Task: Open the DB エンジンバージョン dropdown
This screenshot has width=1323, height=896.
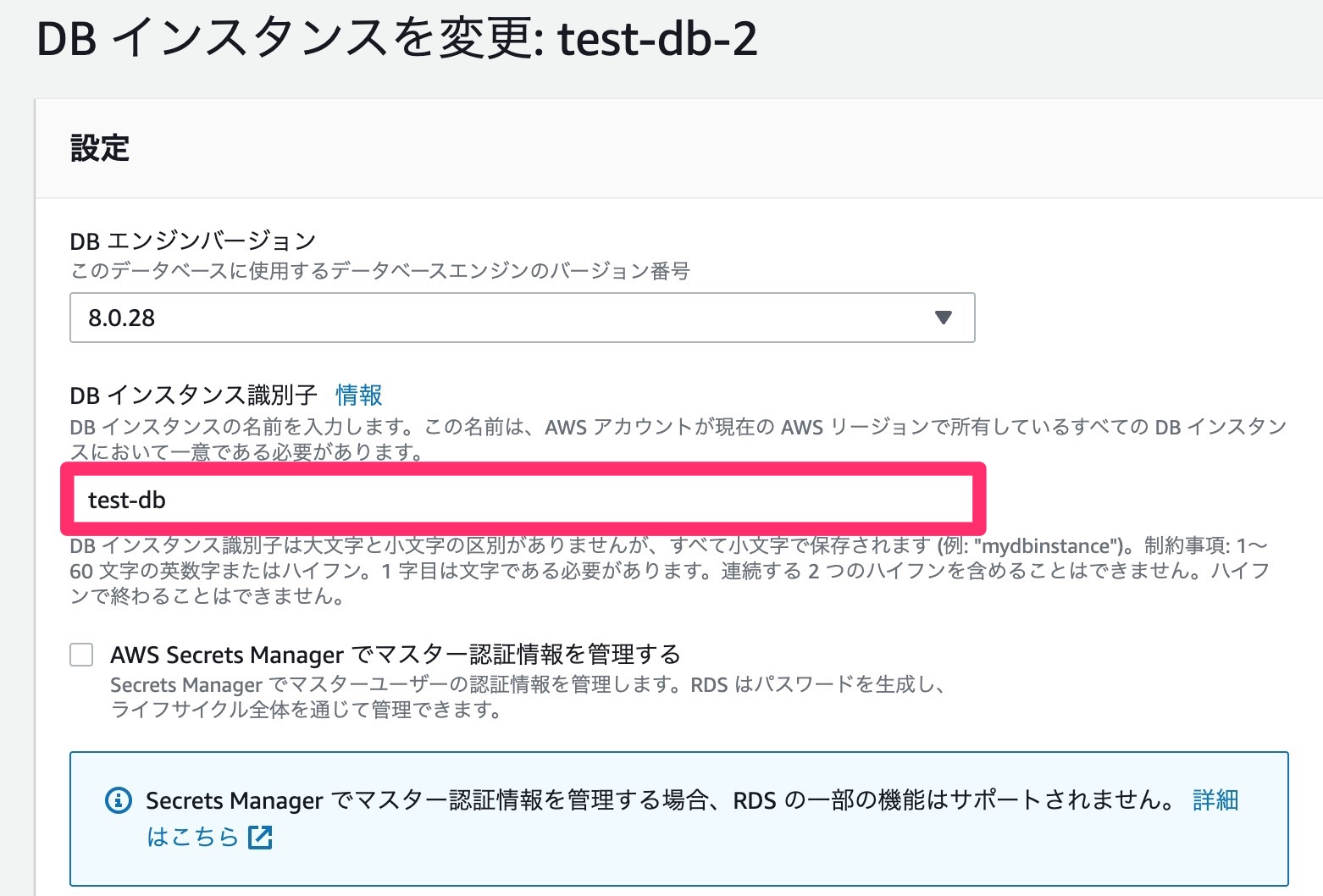Action: click(x=521, y=318)
